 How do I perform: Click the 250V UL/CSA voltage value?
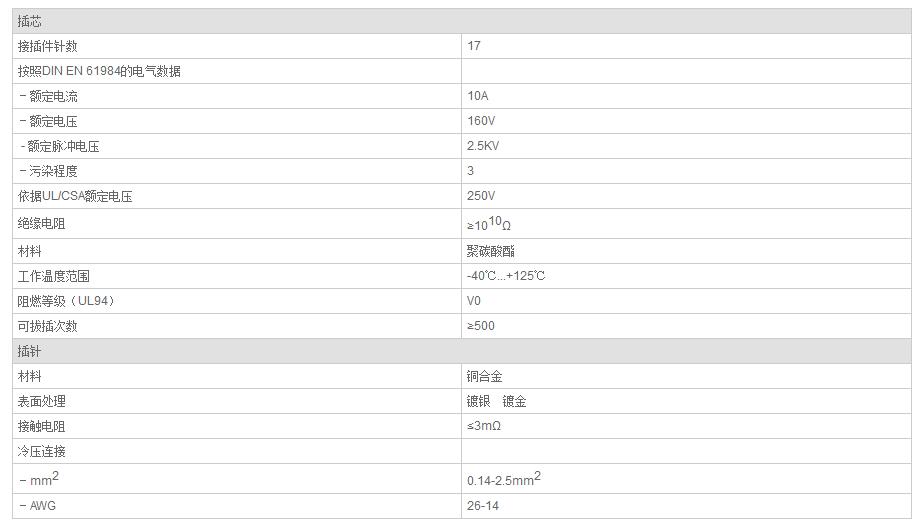481,196
